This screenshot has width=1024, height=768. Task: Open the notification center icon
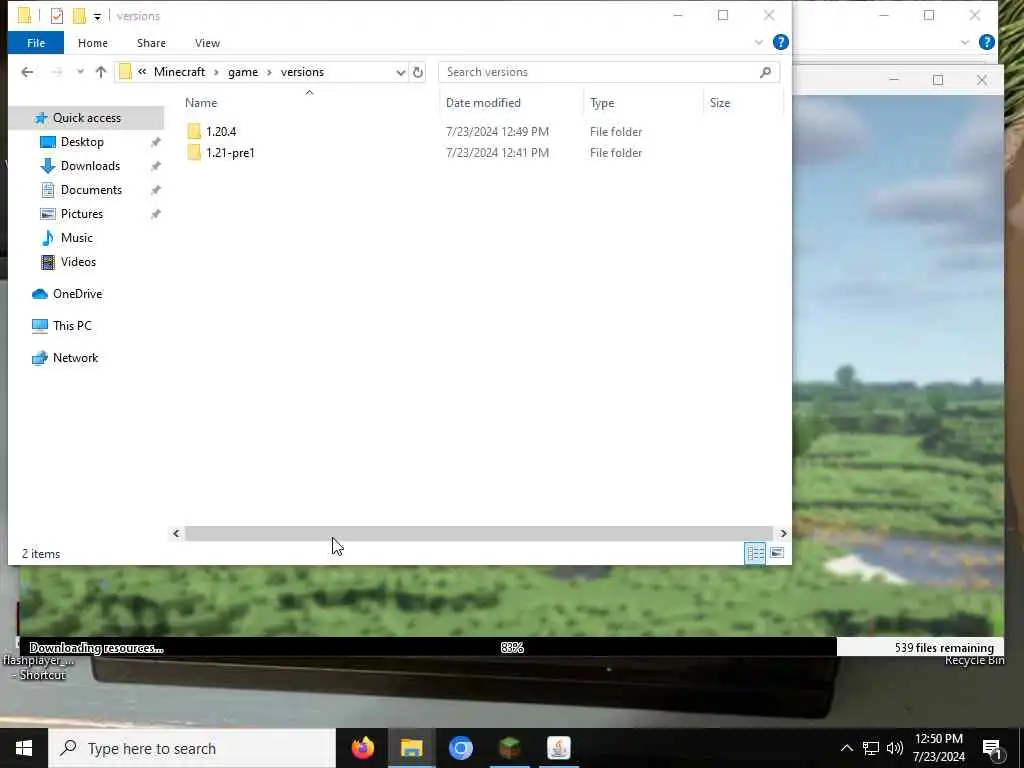[x=992, y=749]
